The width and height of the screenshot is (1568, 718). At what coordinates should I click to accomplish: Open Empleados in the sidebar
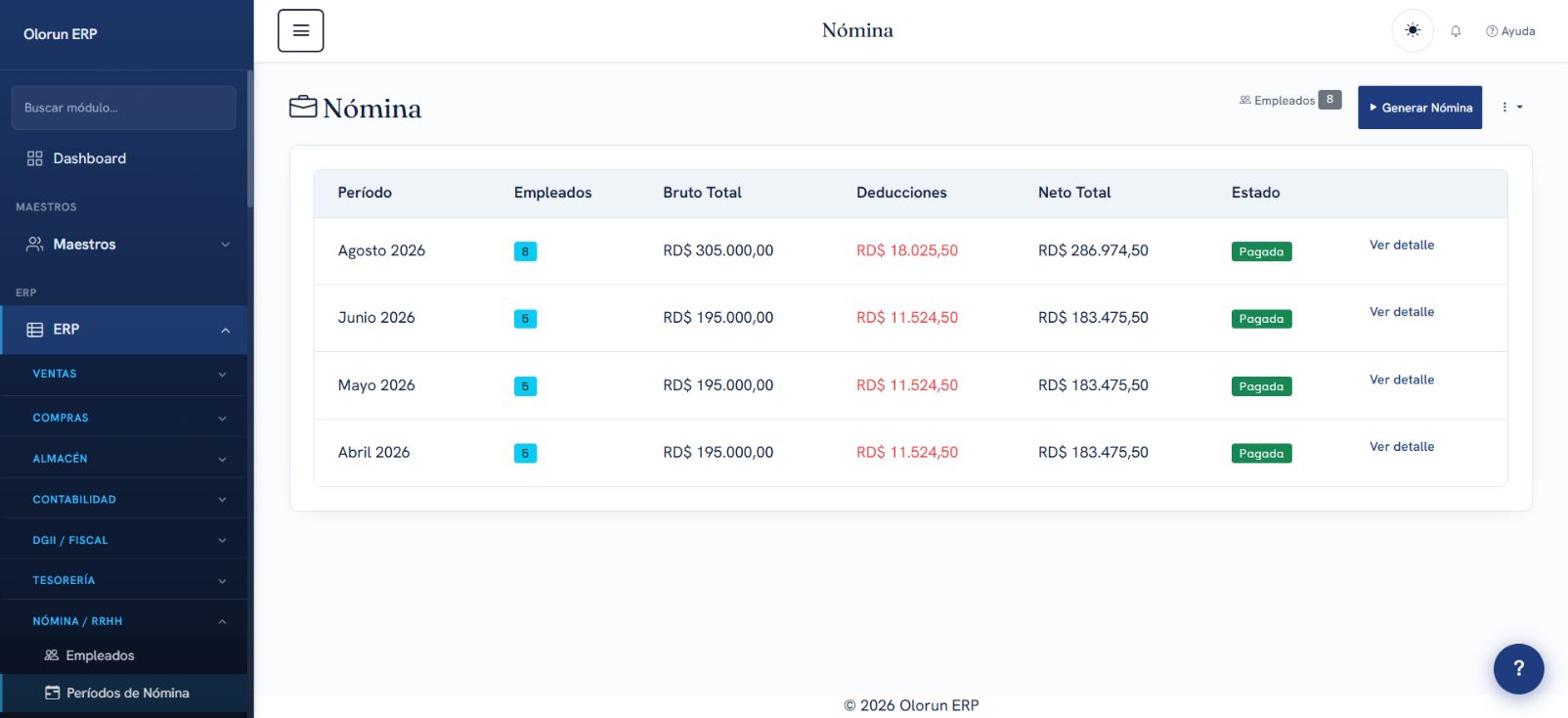click(x=124, y=655)
